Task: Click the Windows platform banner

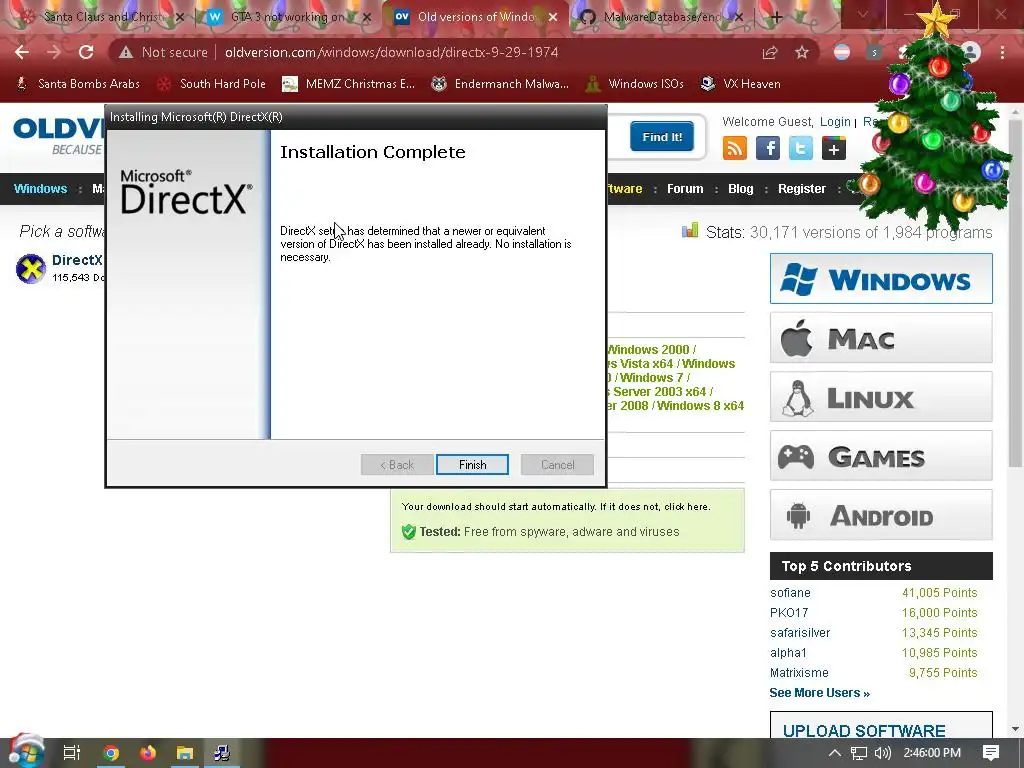Action: 881,279
